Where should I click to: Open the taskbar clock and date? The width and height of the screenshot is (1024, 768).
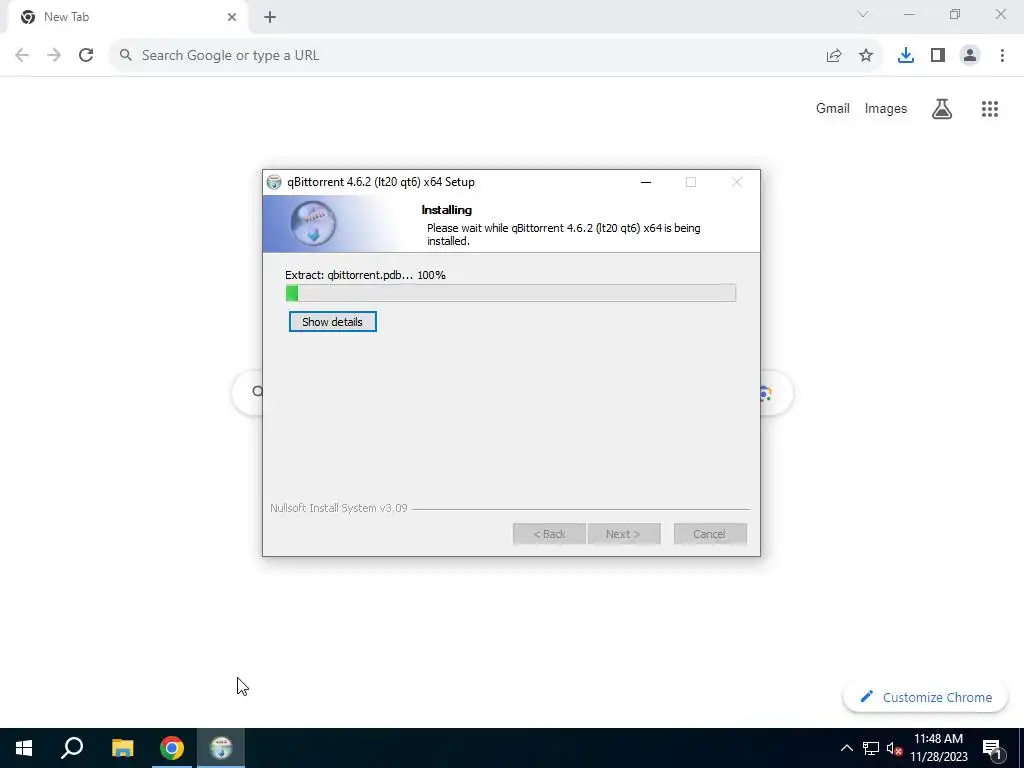tap(938, 748)
